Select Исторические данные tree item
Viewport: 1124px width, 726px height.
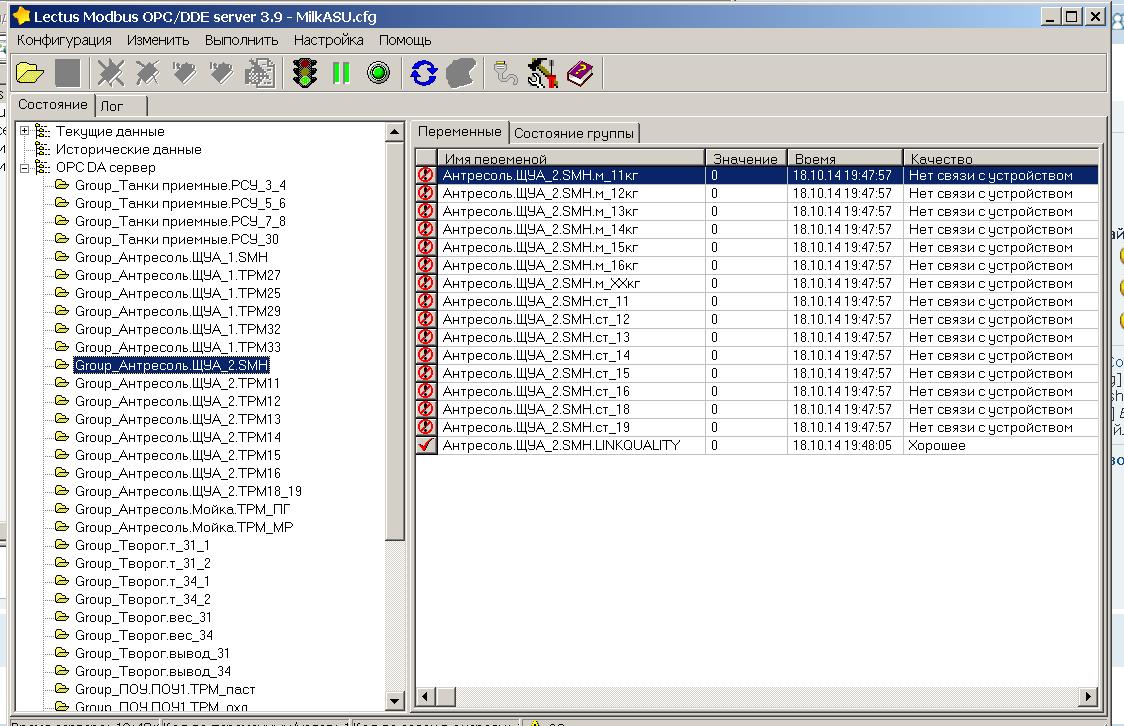coord(128,149)
